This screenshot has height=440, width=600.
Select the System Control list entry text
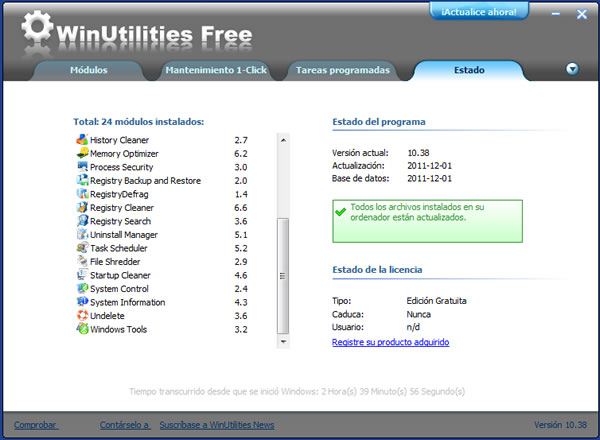point(119,288)
